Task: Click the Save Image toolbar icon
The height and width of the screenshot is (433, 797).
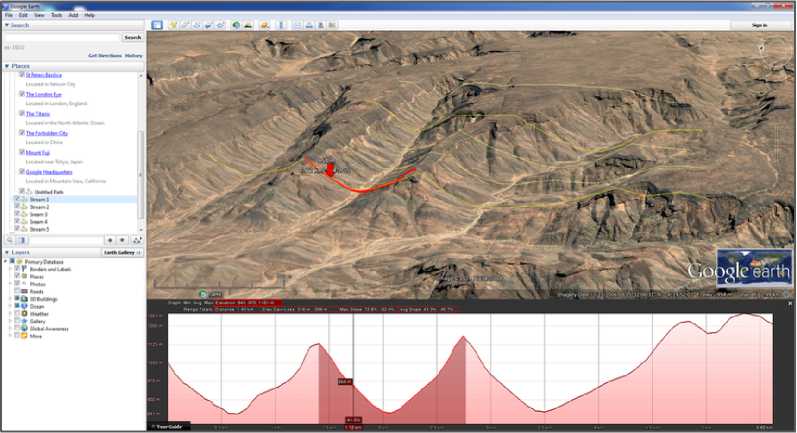Action: [321, 25]
